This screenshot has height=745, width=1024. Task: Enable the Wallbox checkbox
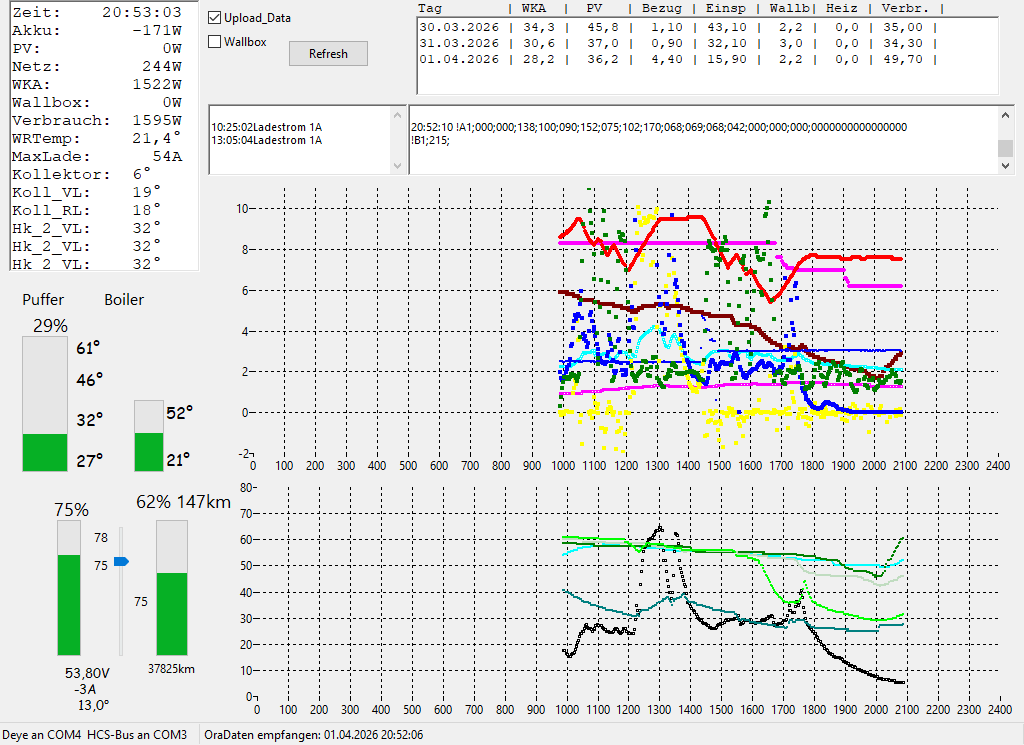214,42
